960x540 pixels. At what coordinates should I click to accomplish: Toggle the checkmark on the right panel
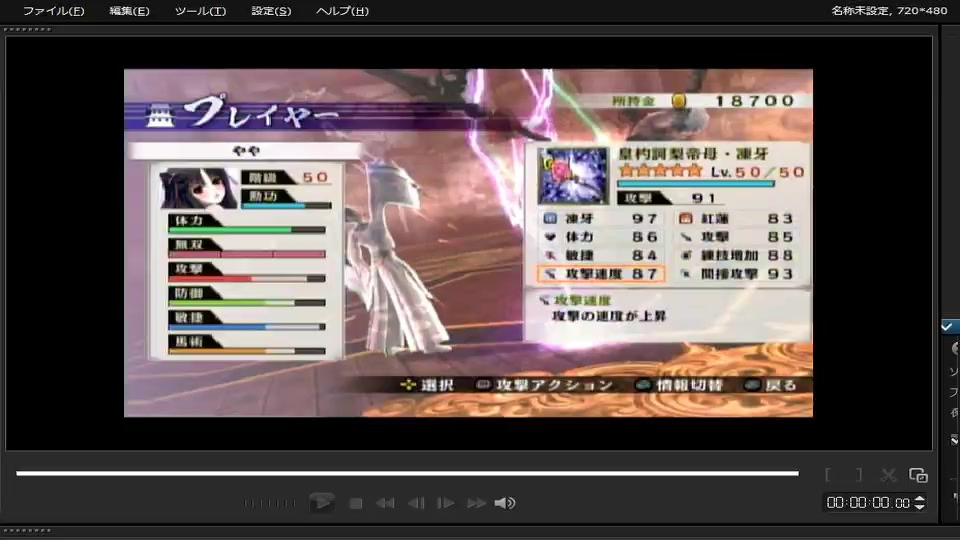tap(947, 326)
